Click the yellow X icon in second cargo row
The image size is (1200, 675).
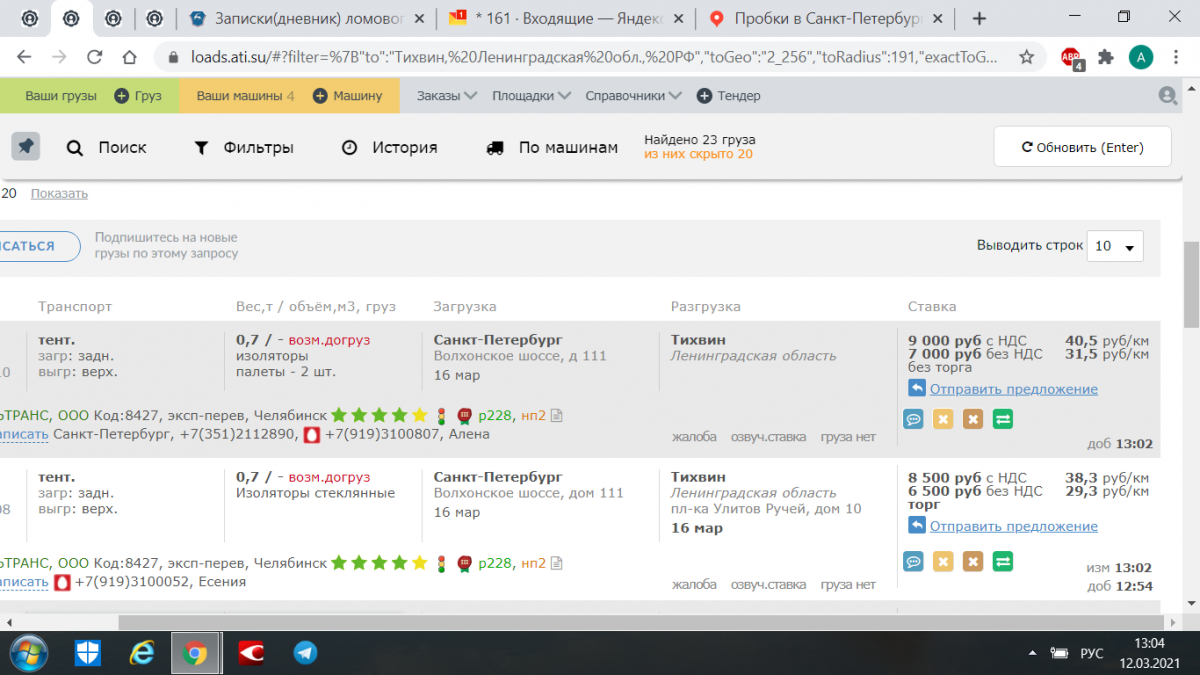pos(942,562)
